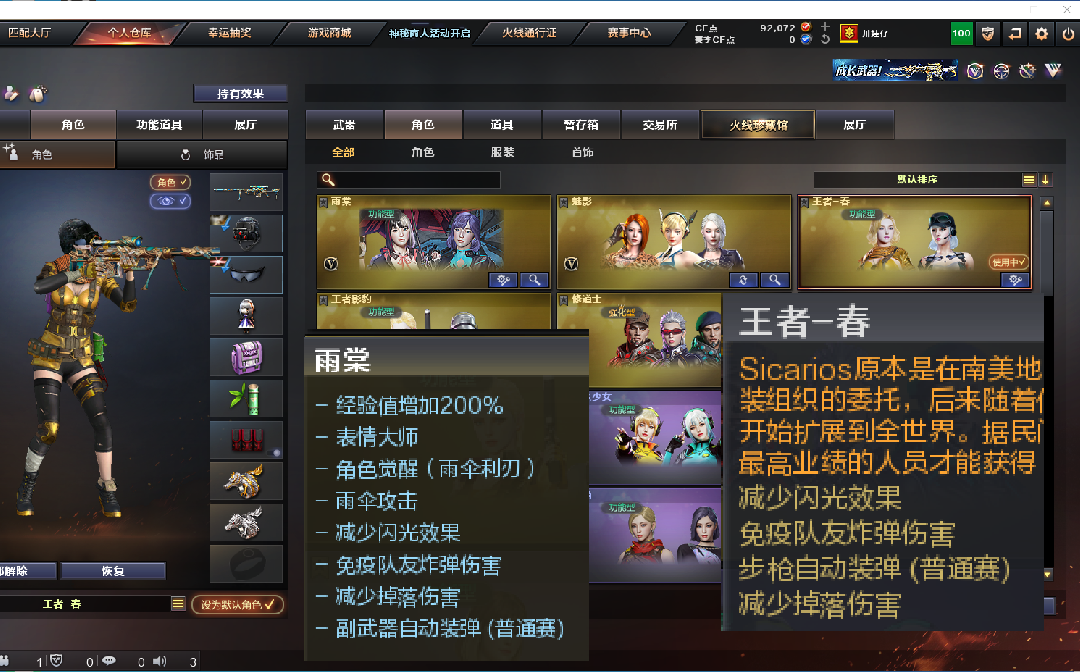Image resolution: width=1080 pixels, height=672 pixels.
Task: Open the settings gear in top bar
Action: click(1041, 33)
